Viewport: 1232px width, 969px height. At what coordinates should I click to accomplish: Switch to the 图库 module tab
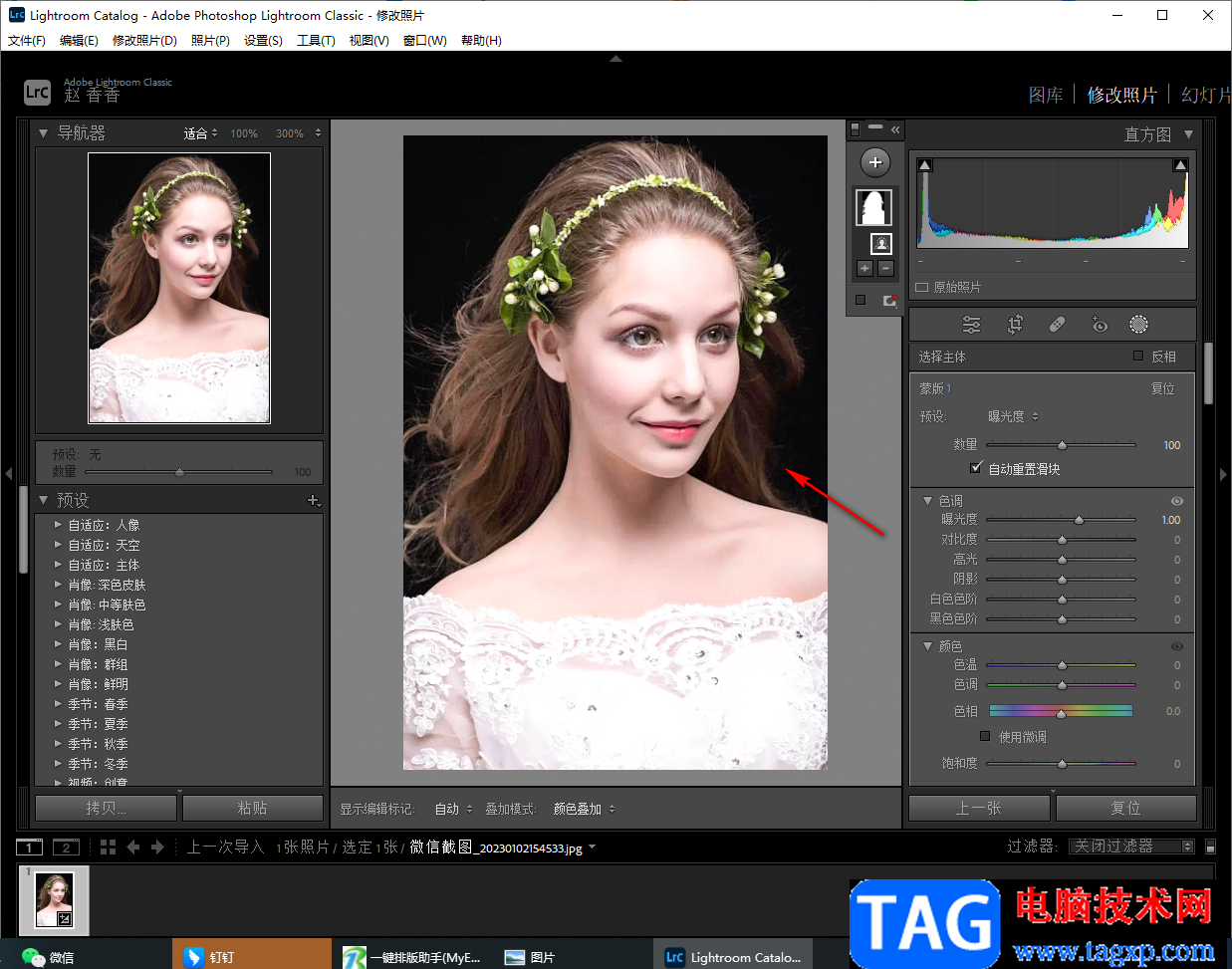pos(1045,95)
